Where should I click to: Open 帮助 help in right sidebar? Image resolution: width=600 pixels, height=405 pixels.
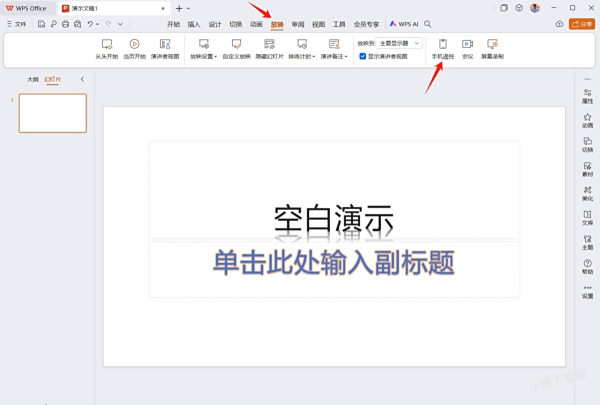click(x=587, y=267)
